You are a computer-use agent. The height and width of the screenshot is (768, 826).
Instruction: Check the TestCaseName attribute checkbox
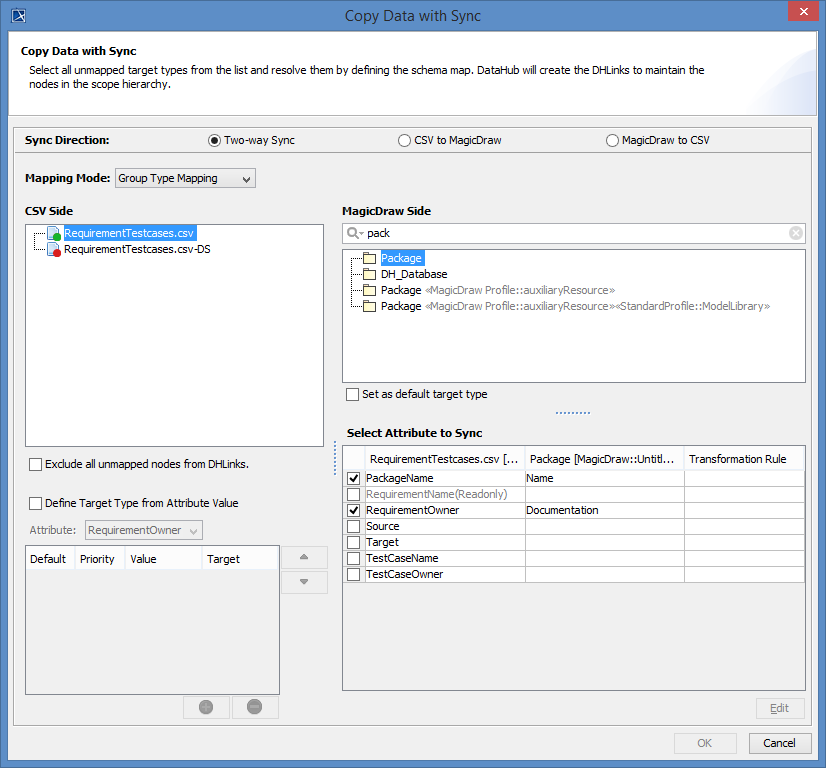pyautogui.click(x=353, y=558)
